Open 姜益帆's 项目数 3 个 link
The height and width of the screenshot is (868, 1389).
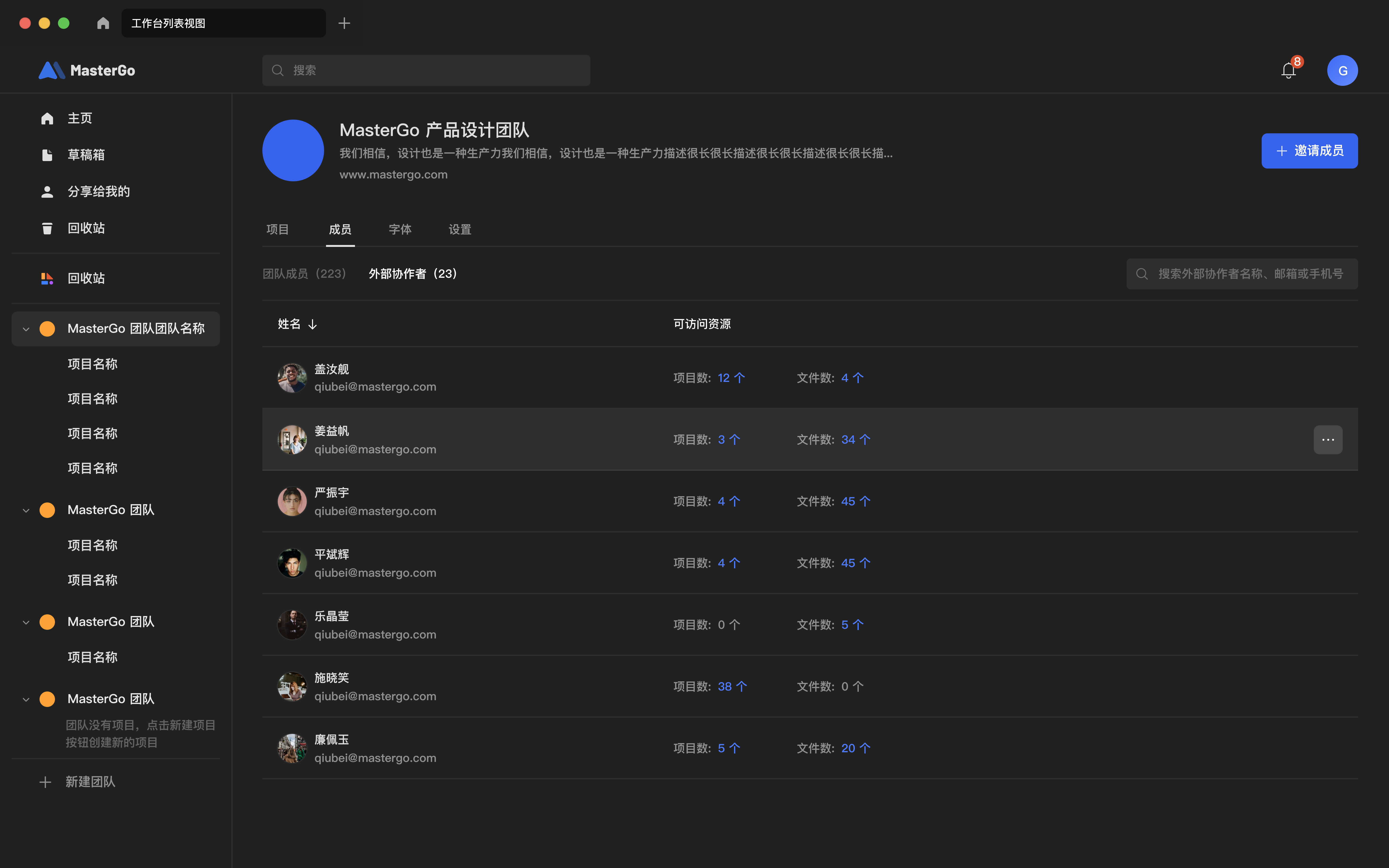(x=729, y=440)
